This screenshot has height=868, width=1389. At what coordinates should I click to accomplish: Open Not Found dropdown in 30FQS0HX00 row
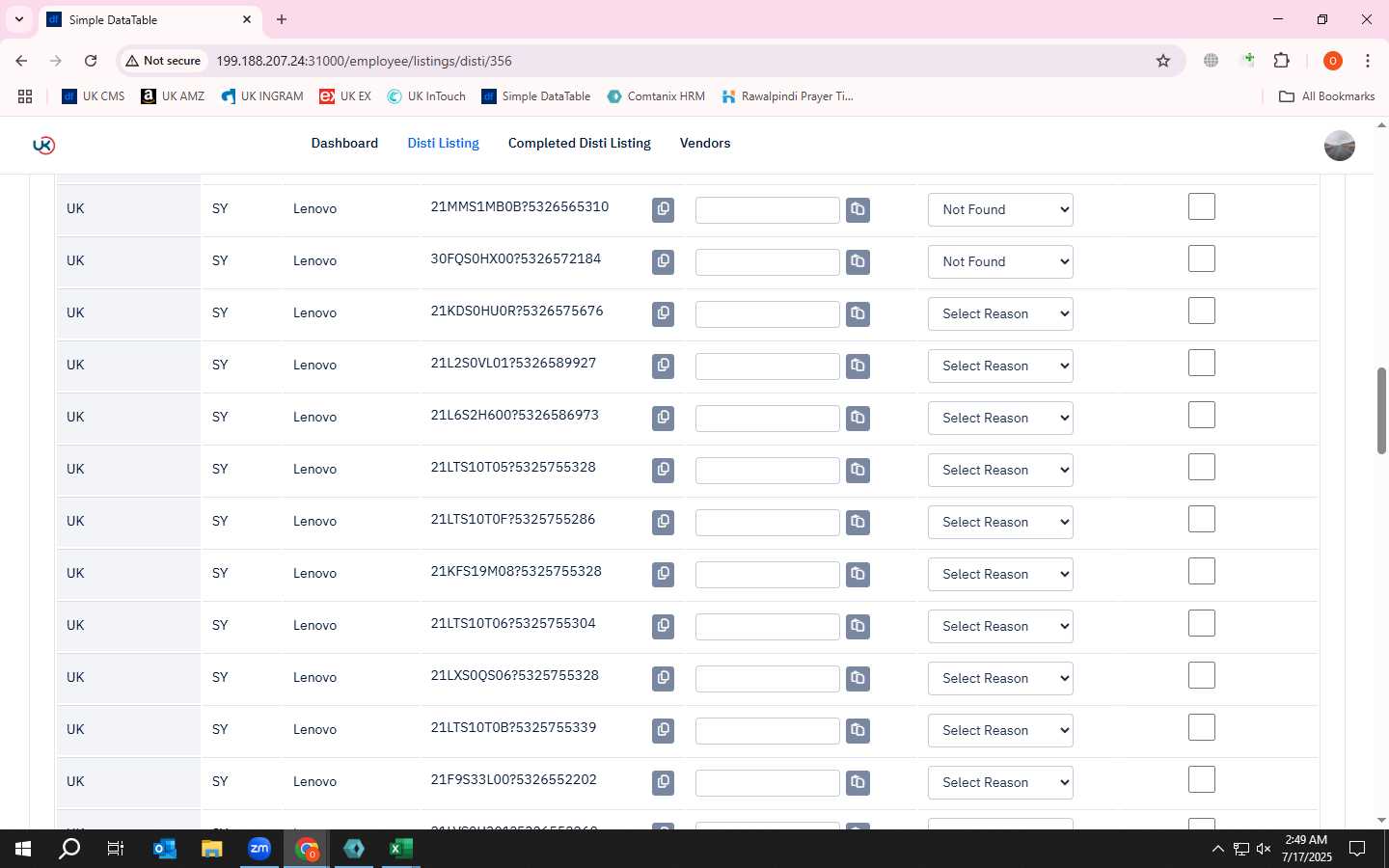(x=1000, y=261)
